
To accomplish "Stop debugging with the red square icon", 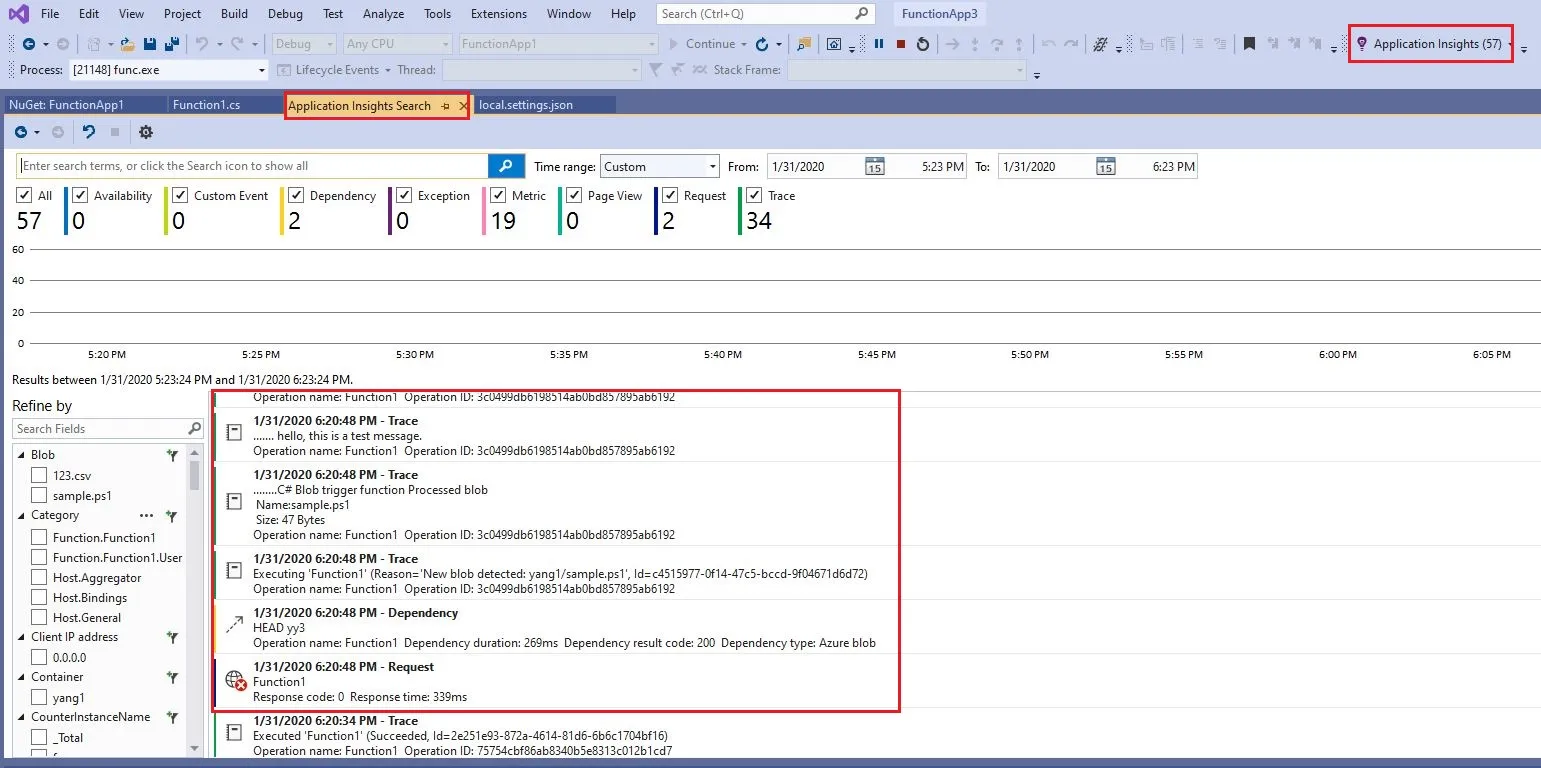I will (901, 44).
